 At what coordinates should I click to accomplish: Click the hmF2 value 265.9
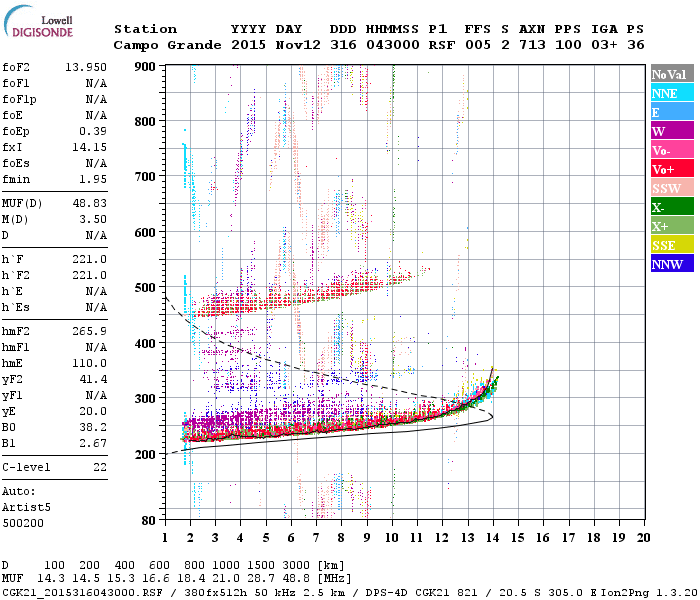89,331
